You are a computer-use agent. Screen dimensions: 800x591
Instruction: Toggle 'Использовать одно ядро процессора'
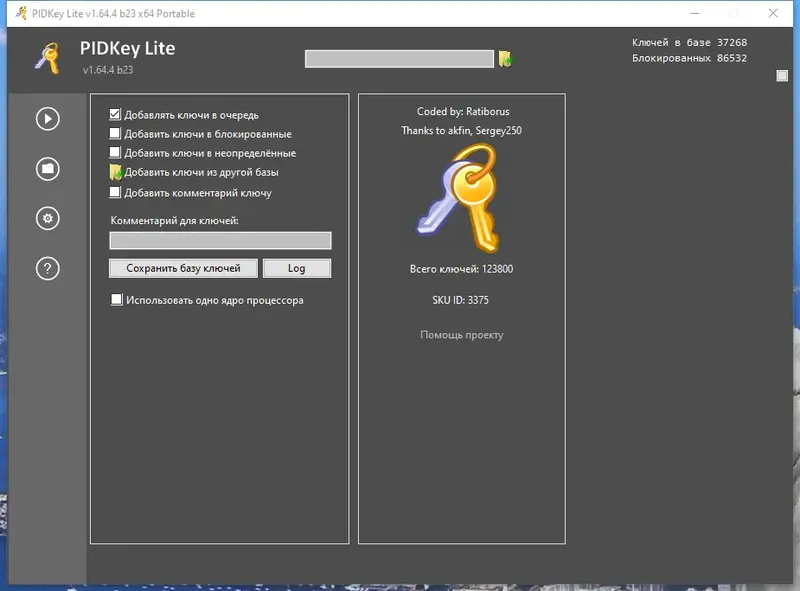coord(117,300)
